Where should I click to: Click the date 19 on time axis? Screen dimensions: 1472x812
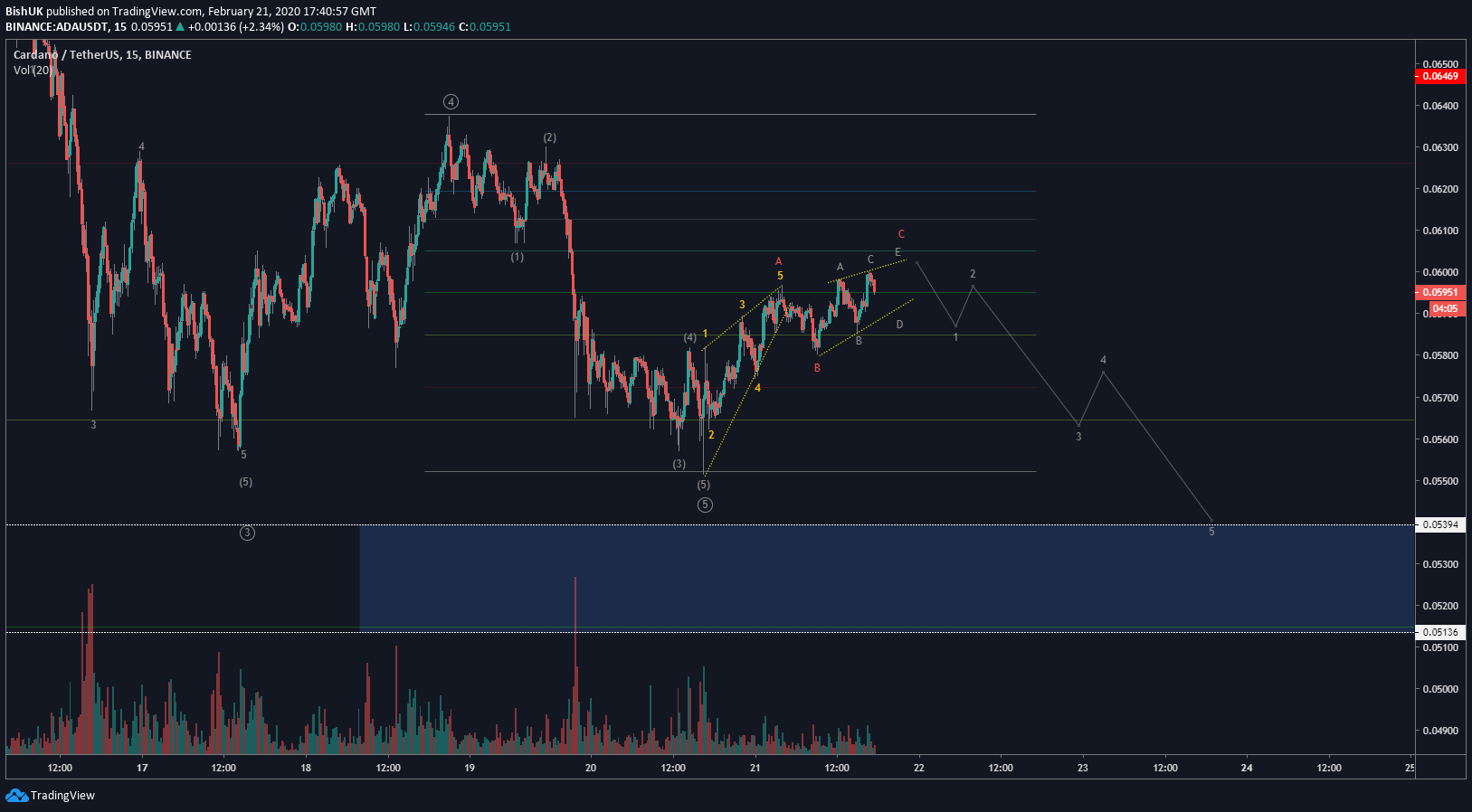(x=470, y=768)
